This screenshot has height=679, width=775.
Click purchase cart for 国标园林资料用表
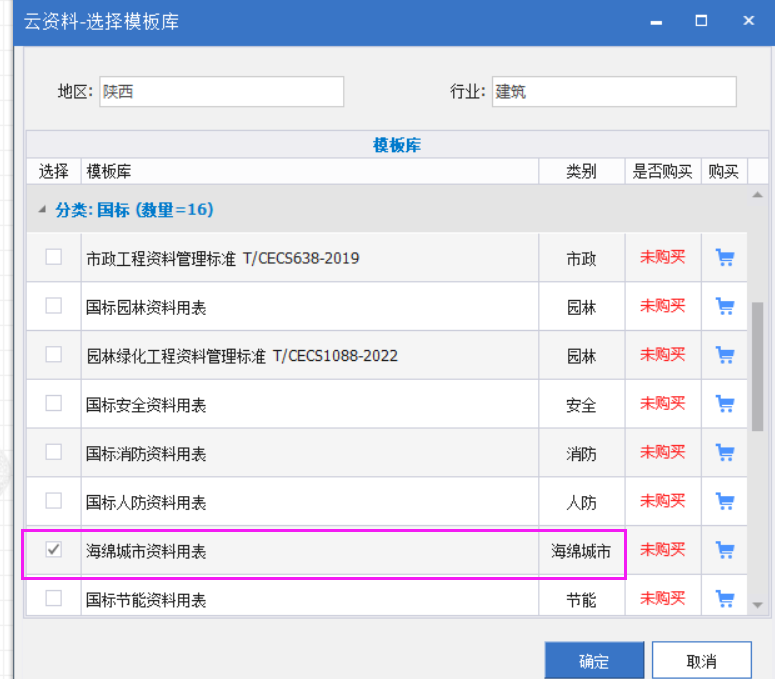[x=725, y=307]
